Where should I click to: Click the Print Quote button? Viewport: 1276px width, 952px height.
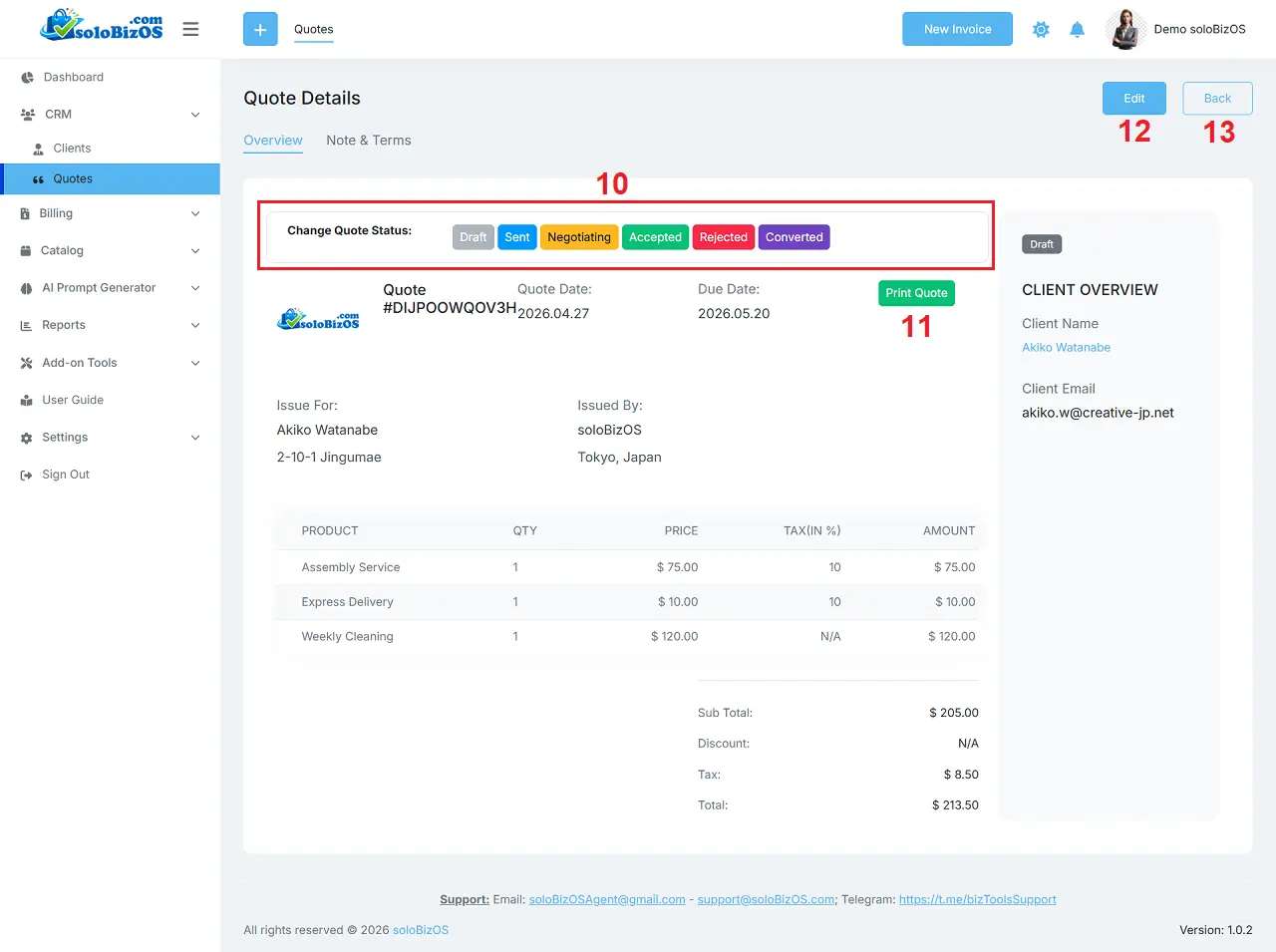click(916, 293)
